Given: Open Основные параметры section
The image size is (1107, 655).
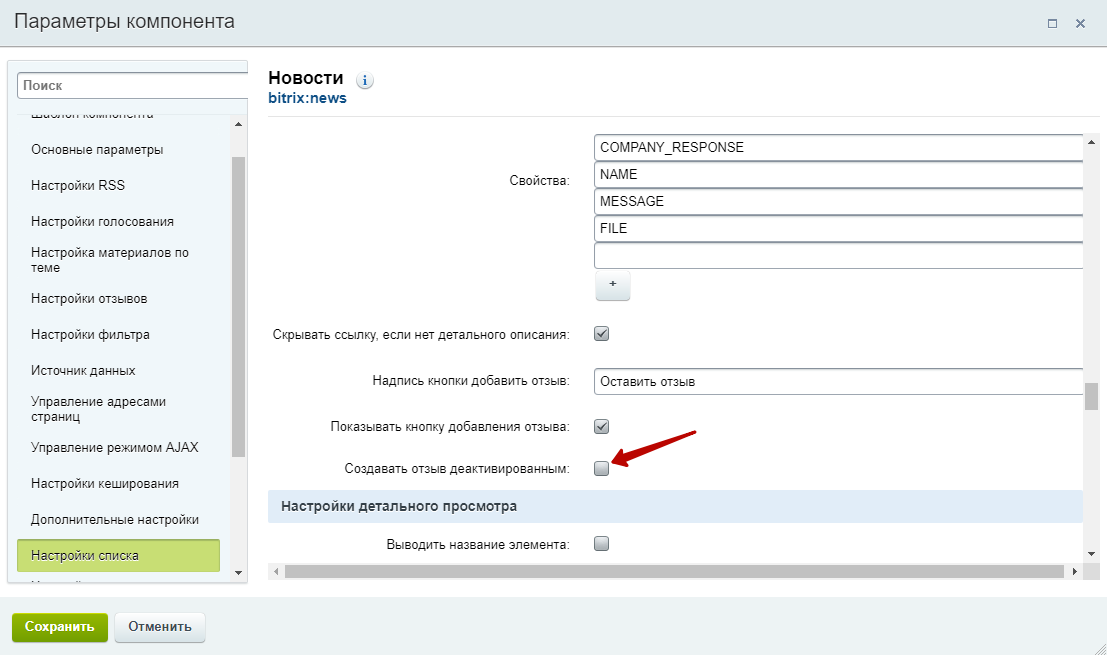Looking at the screenshot, I should click(x=97, y=150).
